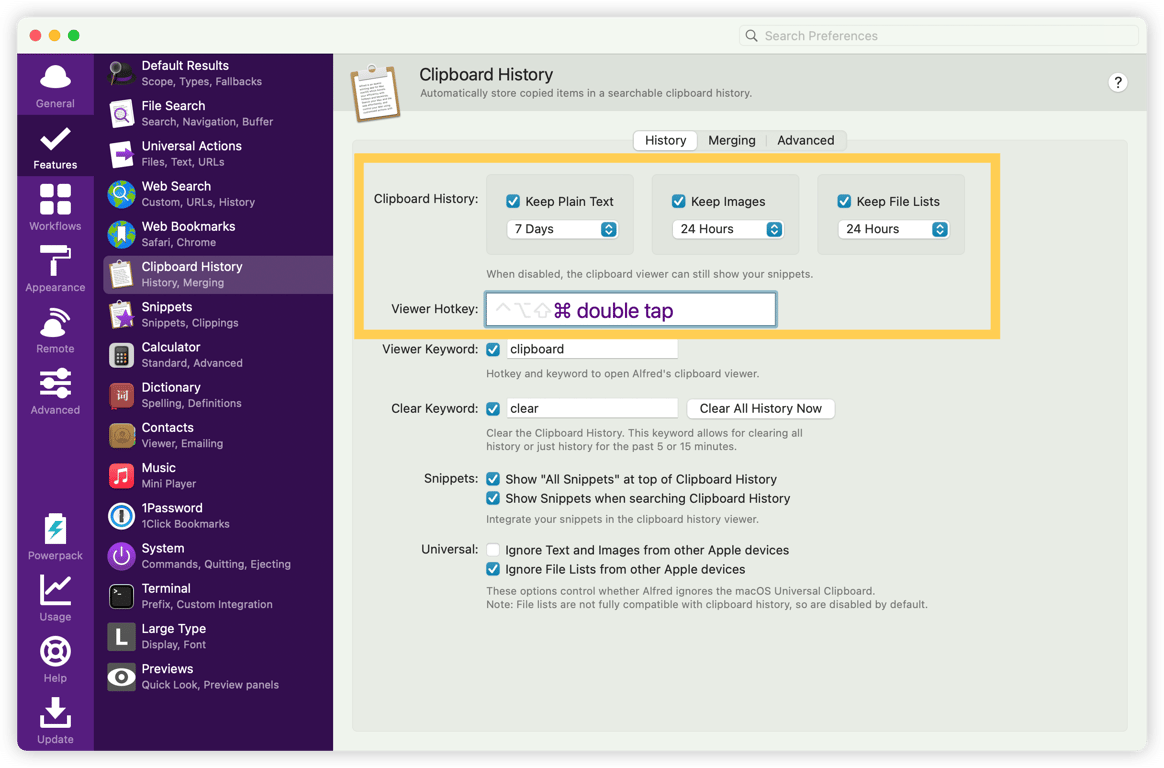Open the Workflows section

(x=56, y=207)
